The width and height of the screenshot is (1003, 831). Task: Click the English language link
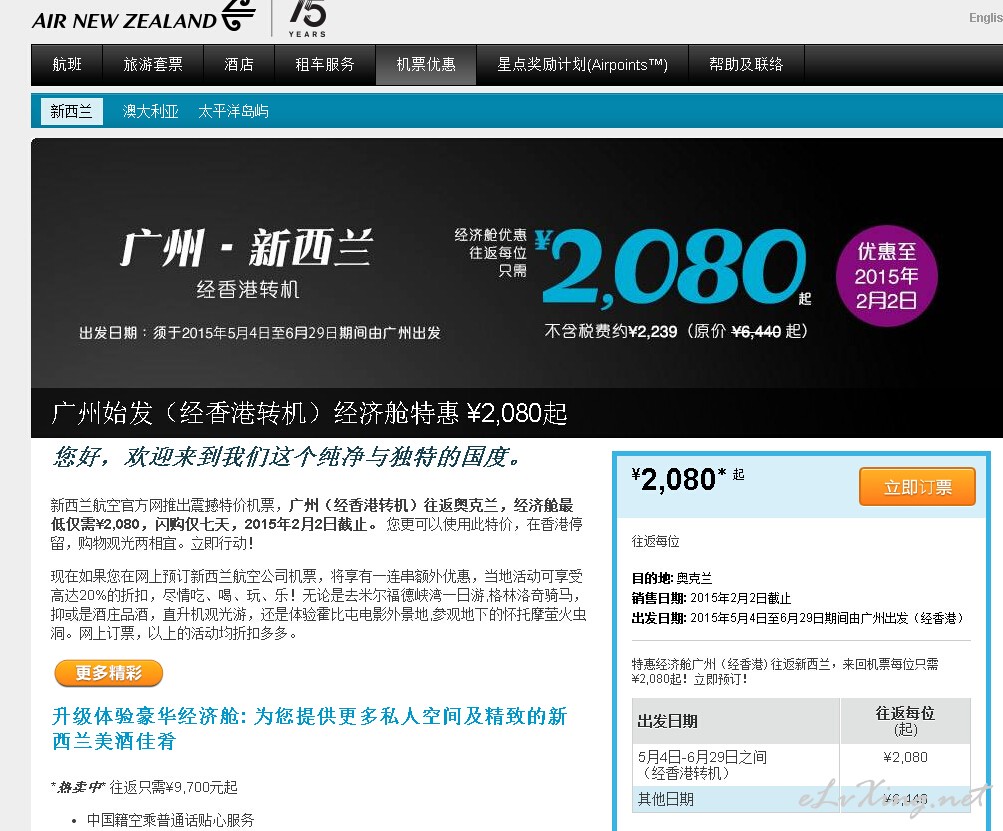coord(986,18)
